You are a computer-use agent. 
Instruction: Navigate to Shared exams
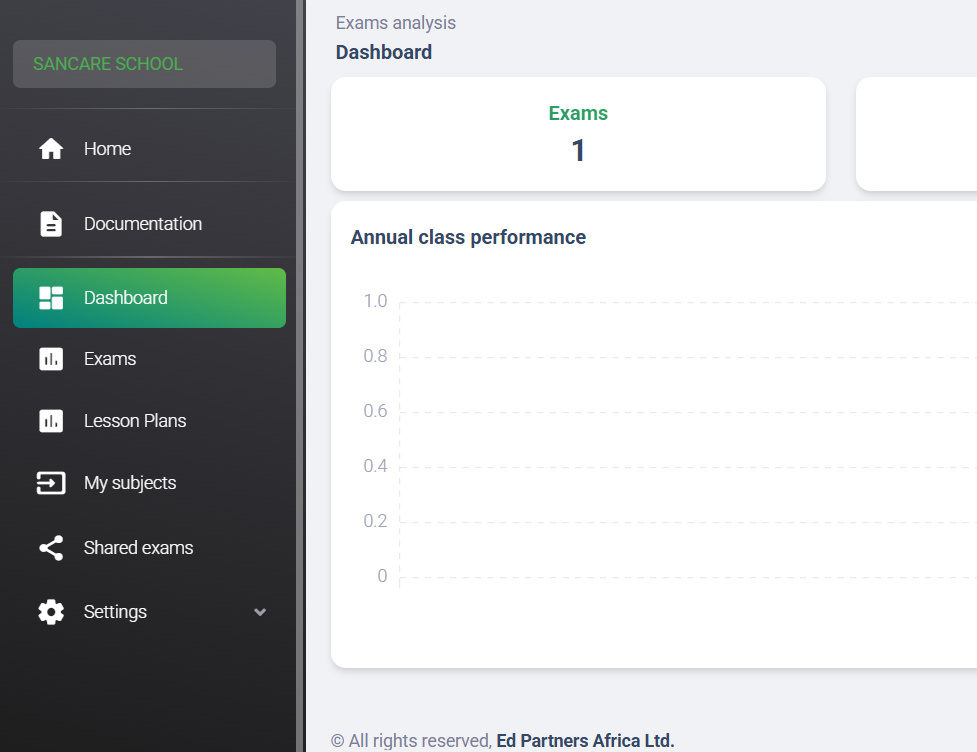(x=139, y=548)
